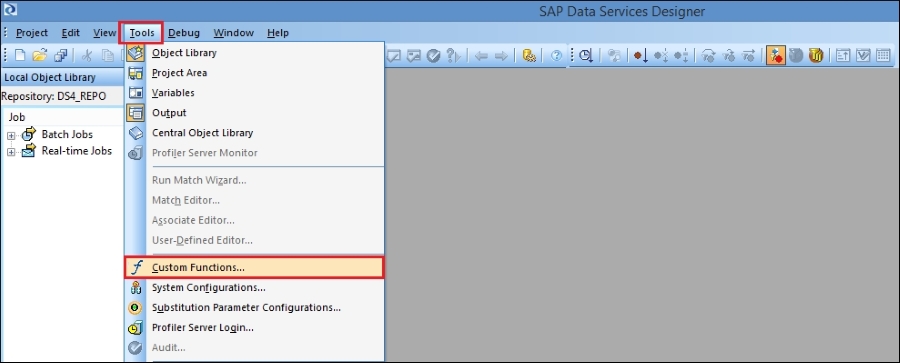Click the window with checkmark toolbar icon

pyautogui.click(x=863, y=55)
